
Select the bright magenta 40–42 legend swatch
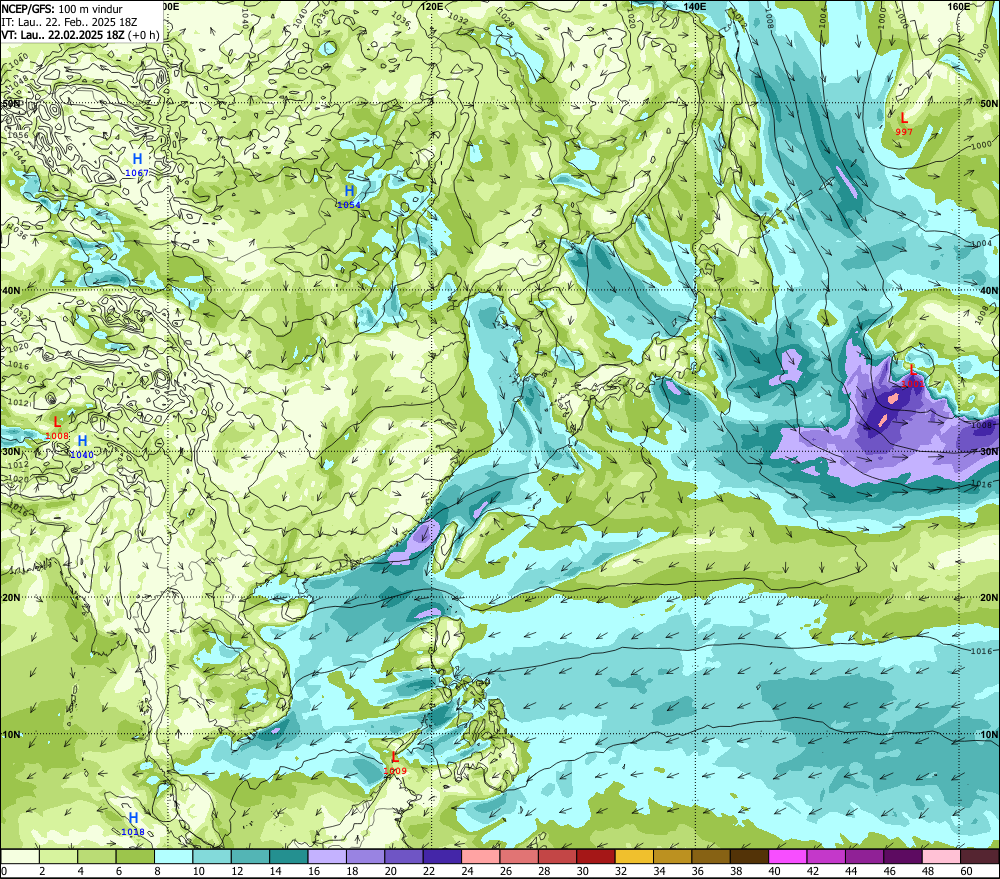[x=788, y=857]
